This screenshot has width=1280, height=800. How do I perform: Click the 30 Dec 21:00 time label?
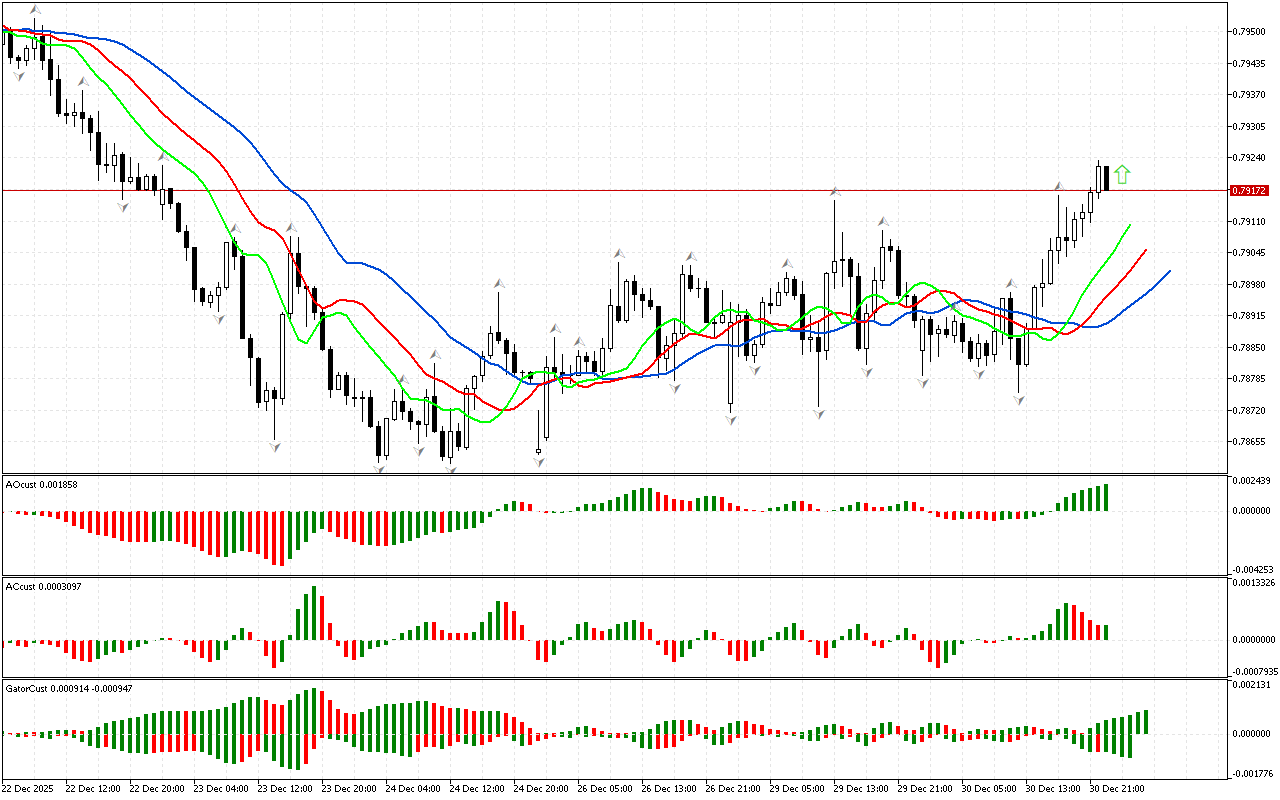[x=1116, y=788]
